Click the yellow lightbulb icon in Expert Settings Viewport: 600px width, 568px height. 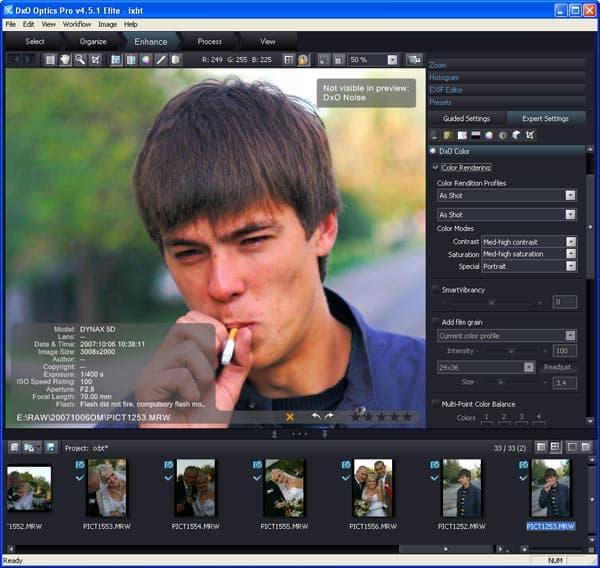point(448,135)
